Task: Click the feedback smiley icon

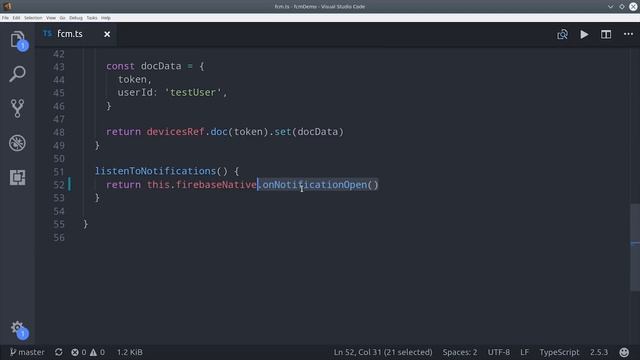Action: [x=624, y=352]
